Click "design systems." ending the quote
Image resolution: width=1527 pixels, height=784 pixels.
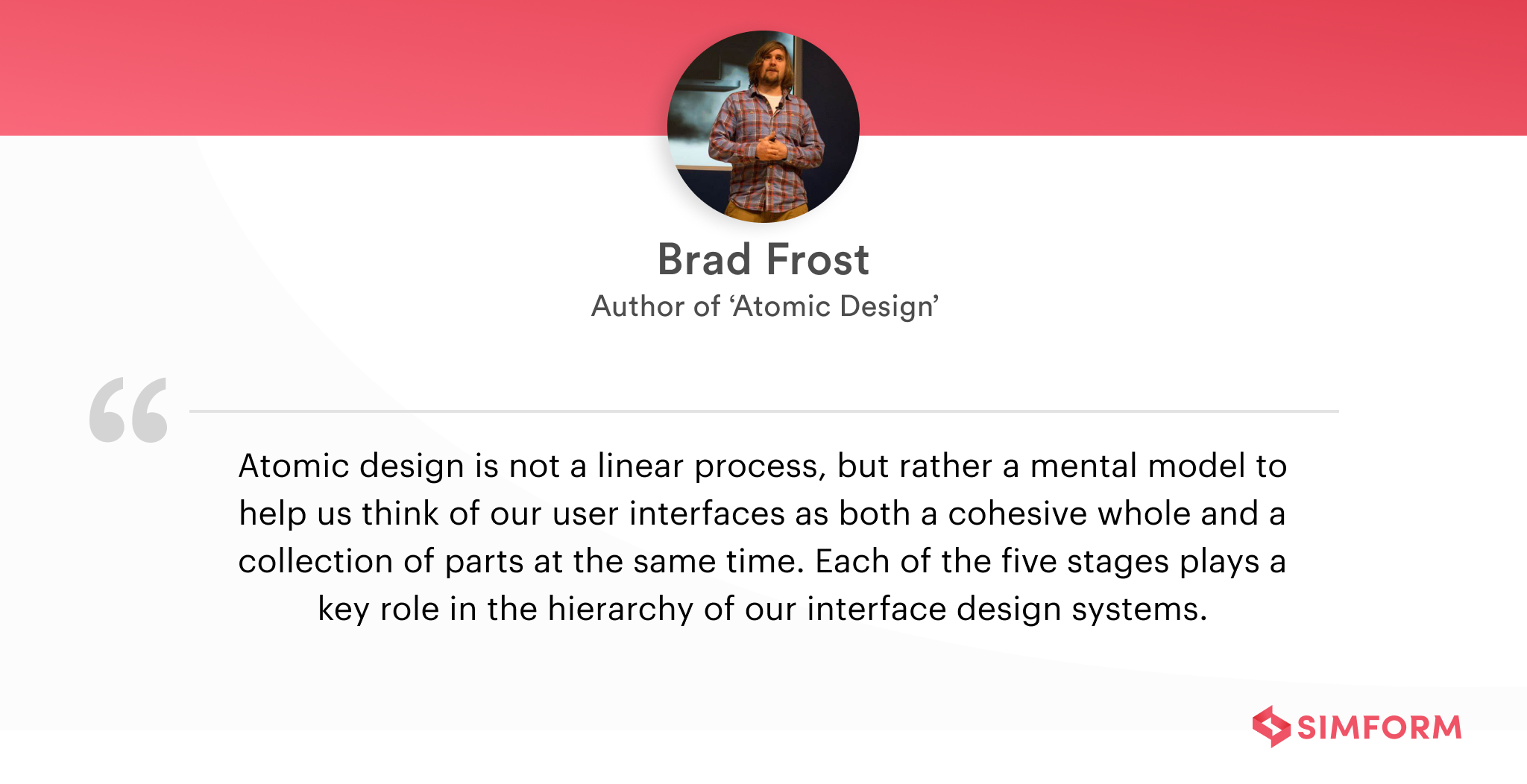pyautogui.click(x=1082, y=610)
